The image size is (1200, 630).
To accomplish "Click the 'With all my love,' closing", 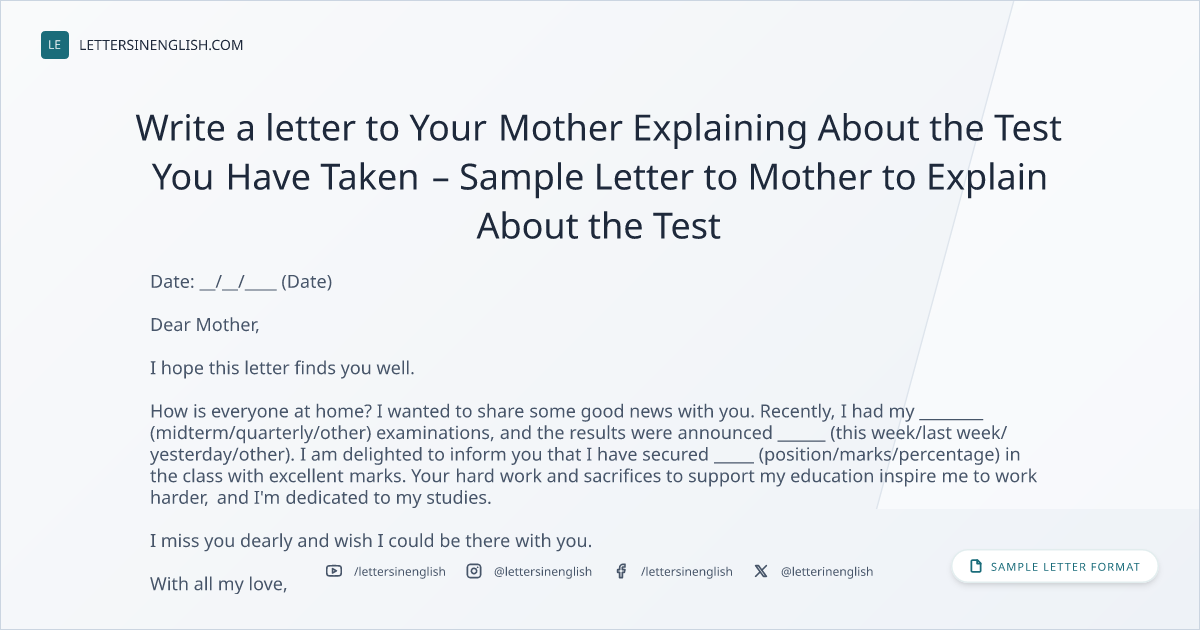I will pos(219,584).
